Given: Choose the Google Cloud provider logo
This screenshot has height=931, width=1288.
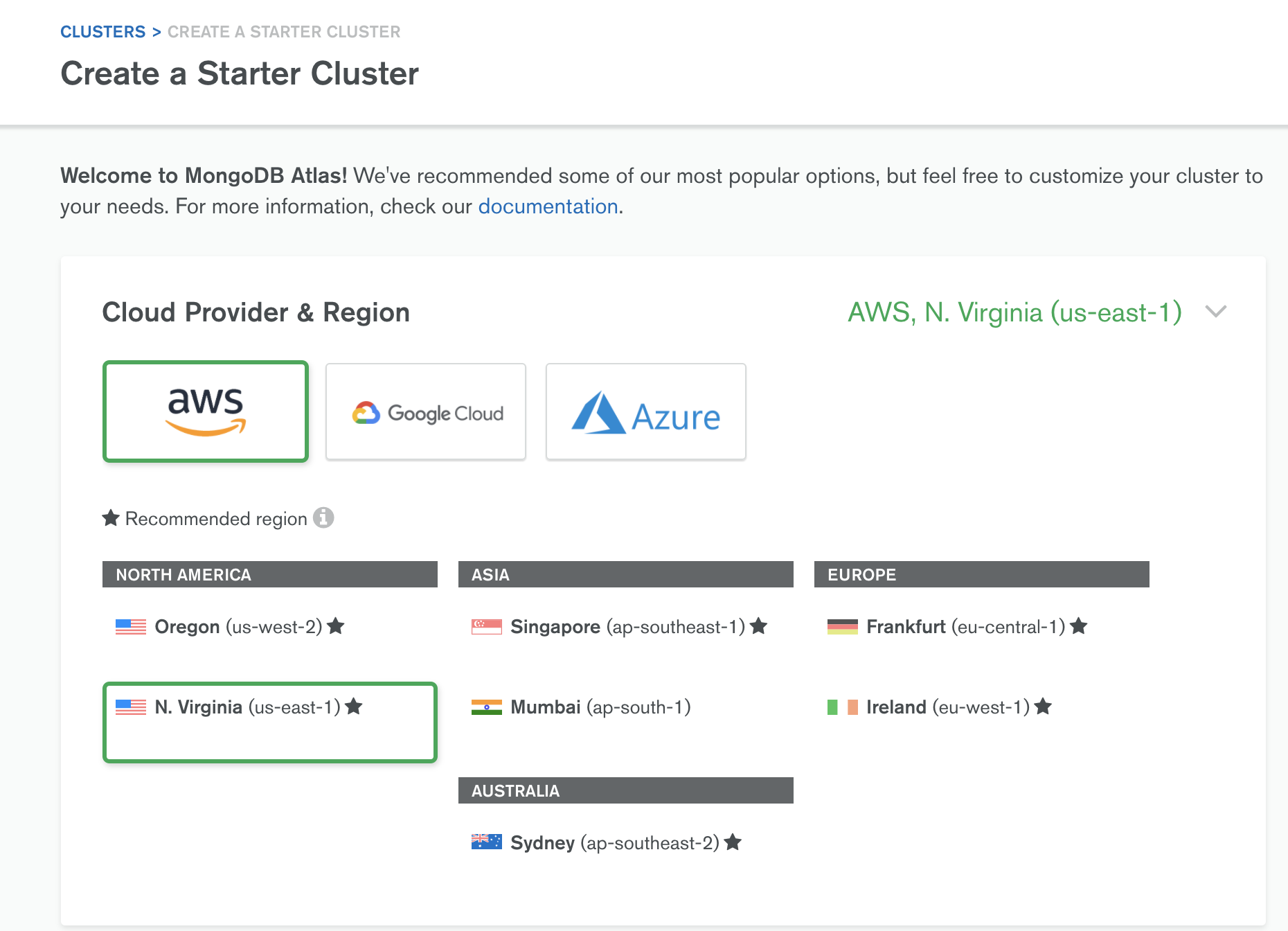Looking at the screenshot, I should pos(426,412).
